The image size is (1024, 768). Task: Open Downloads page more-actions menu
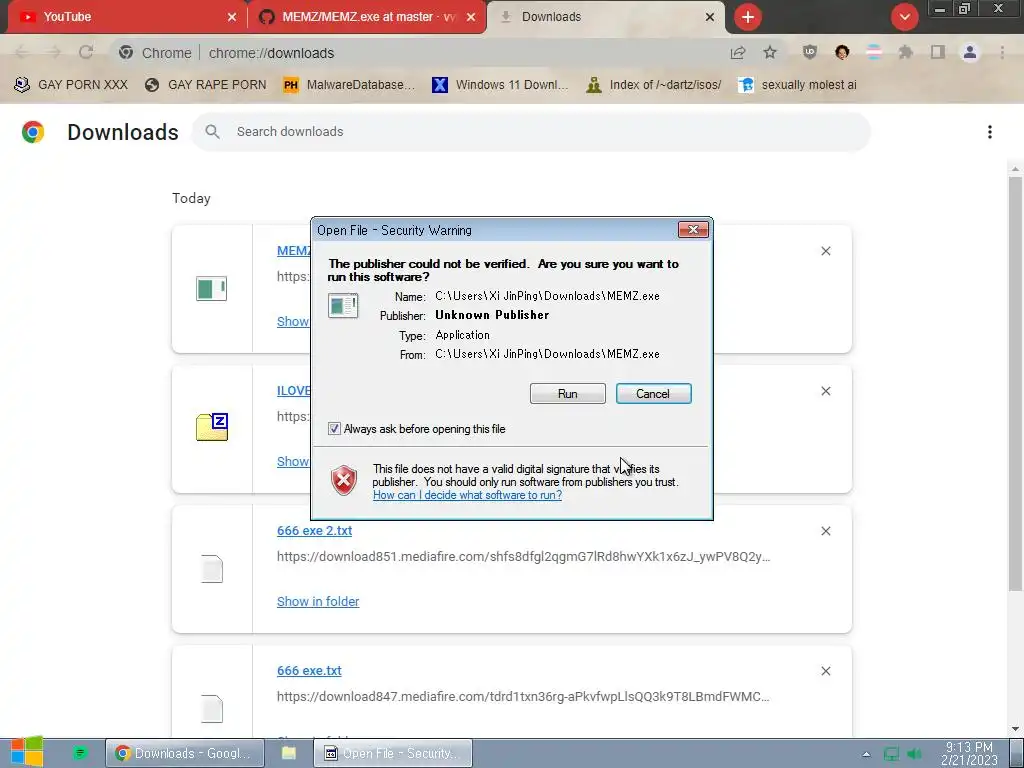click(x=990, y=132)
